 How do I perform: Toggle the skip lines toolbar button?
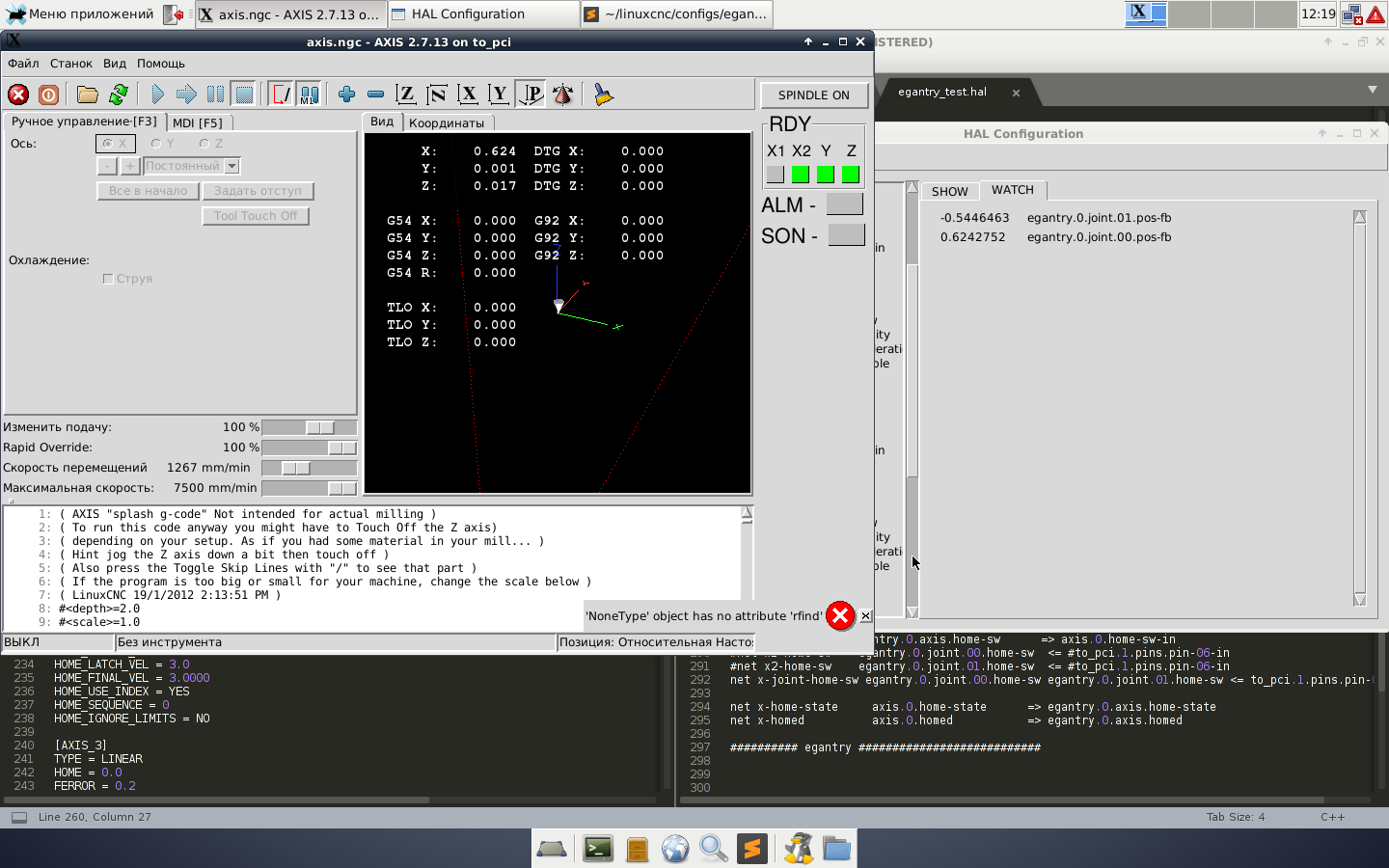280,95
